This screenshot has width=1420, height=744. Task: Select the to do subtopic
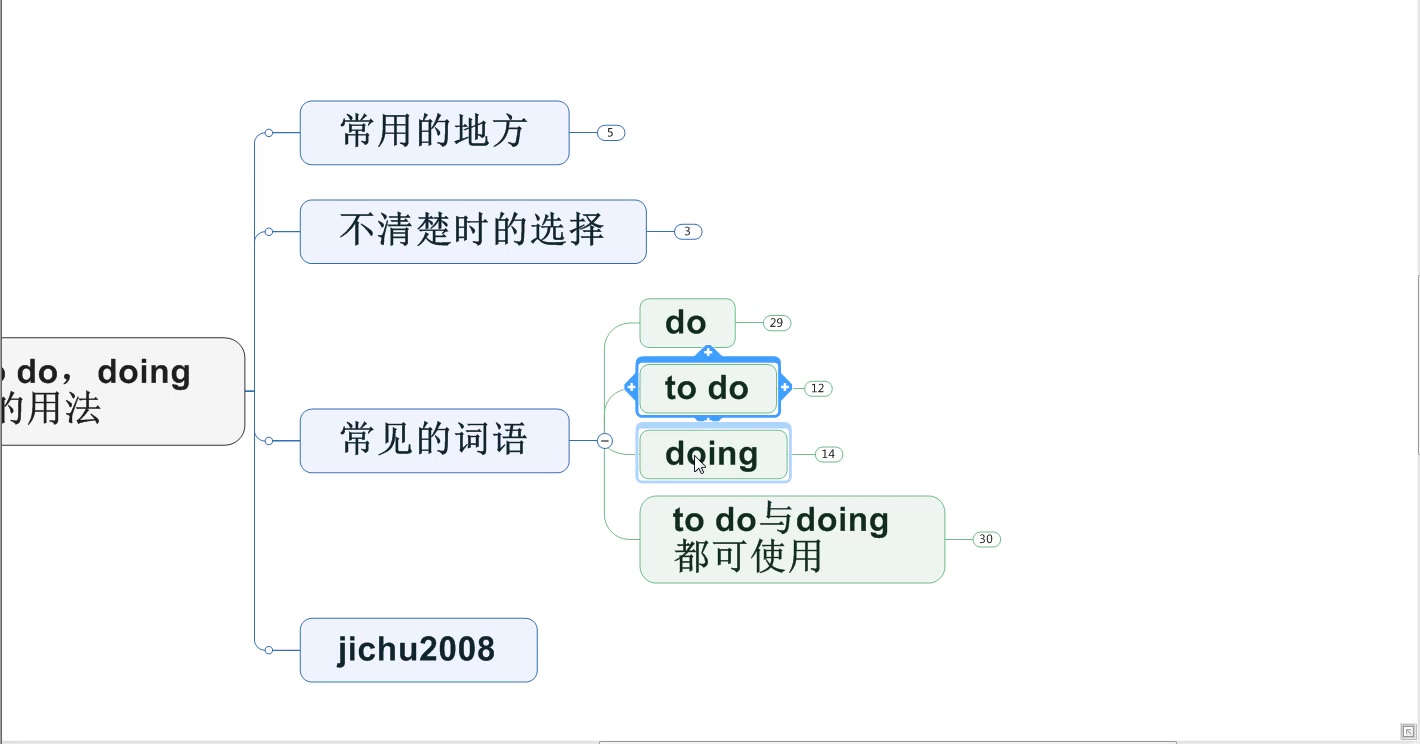coord(708,388)
